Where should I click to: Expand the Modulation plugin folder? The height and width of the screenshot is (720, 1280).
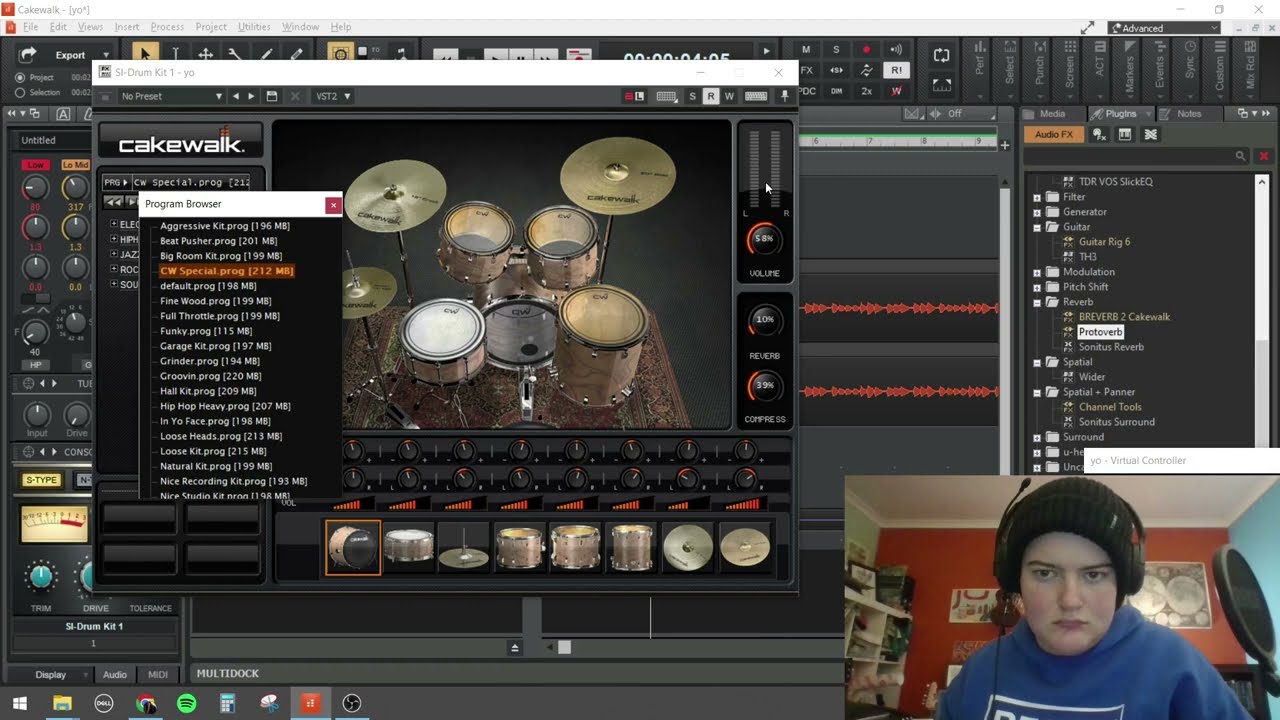[1037, 272]
